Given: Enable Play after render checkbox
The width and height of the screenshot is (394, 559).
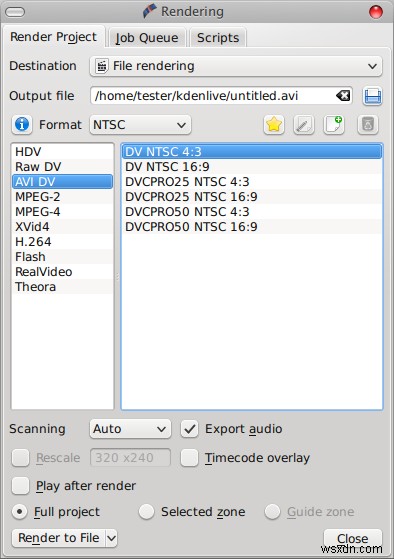Looking at the screenshot, I should pos(20,486).
